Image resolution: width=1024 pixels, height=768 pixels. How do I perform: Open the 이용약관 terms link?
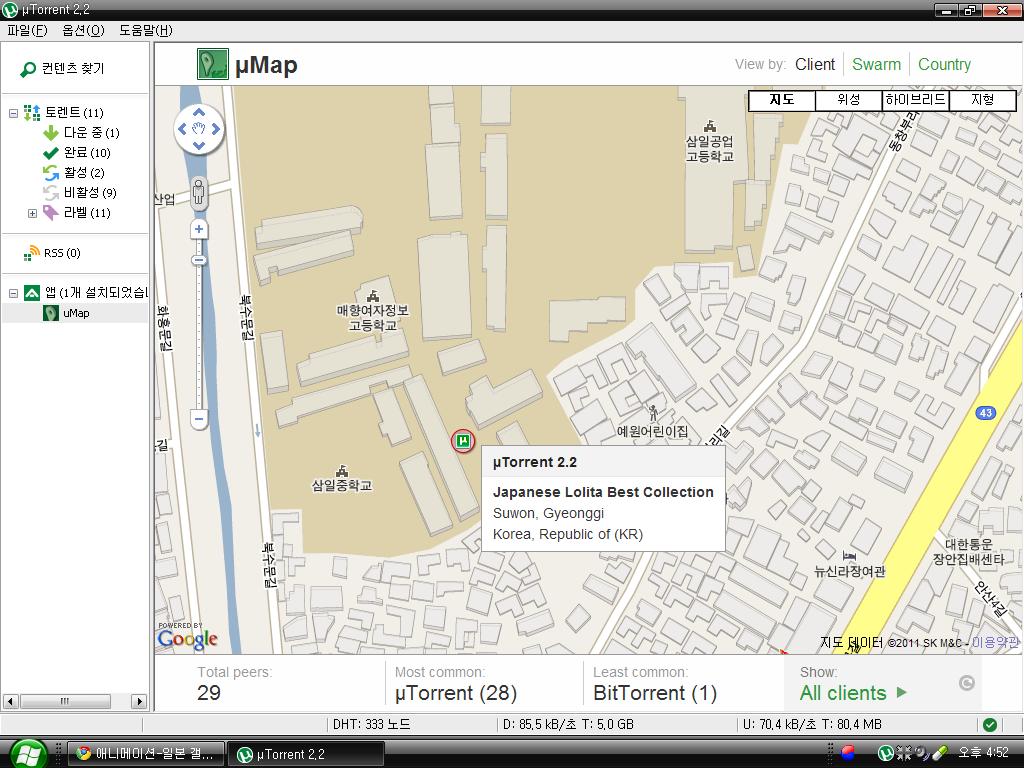[995, 643]
